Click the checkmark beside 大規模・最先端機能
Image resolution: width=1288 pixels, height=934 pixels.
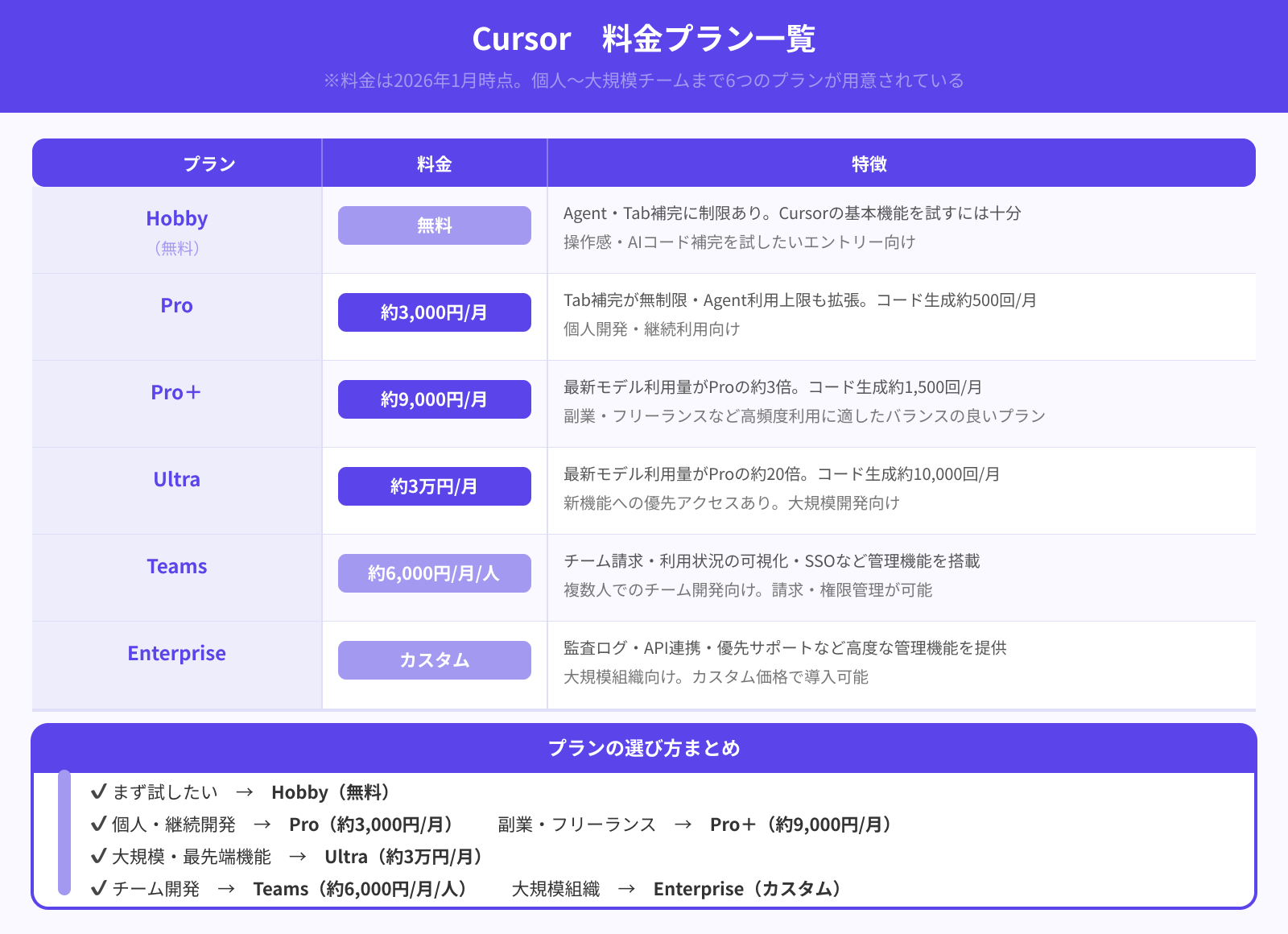[97, 856]
